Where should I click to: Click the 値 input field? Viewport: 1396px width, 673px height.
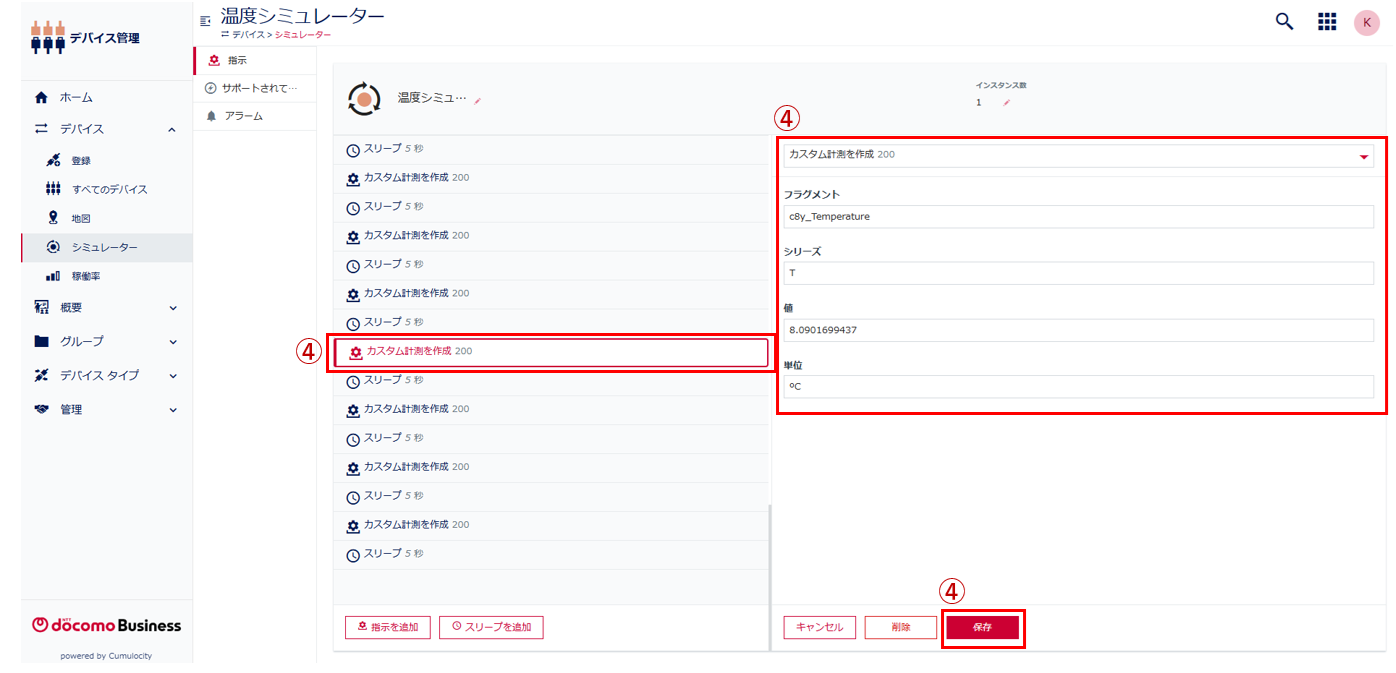(1078, 330)
